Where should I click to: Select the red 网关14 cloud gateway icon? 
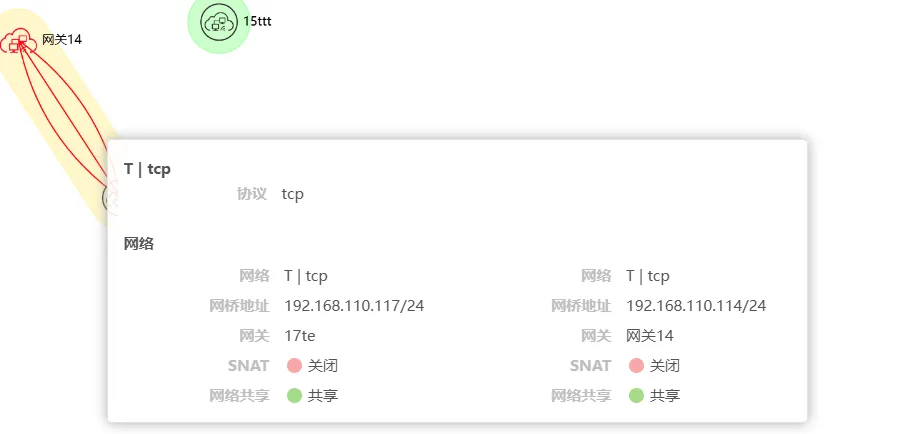[x=18, y=41]
